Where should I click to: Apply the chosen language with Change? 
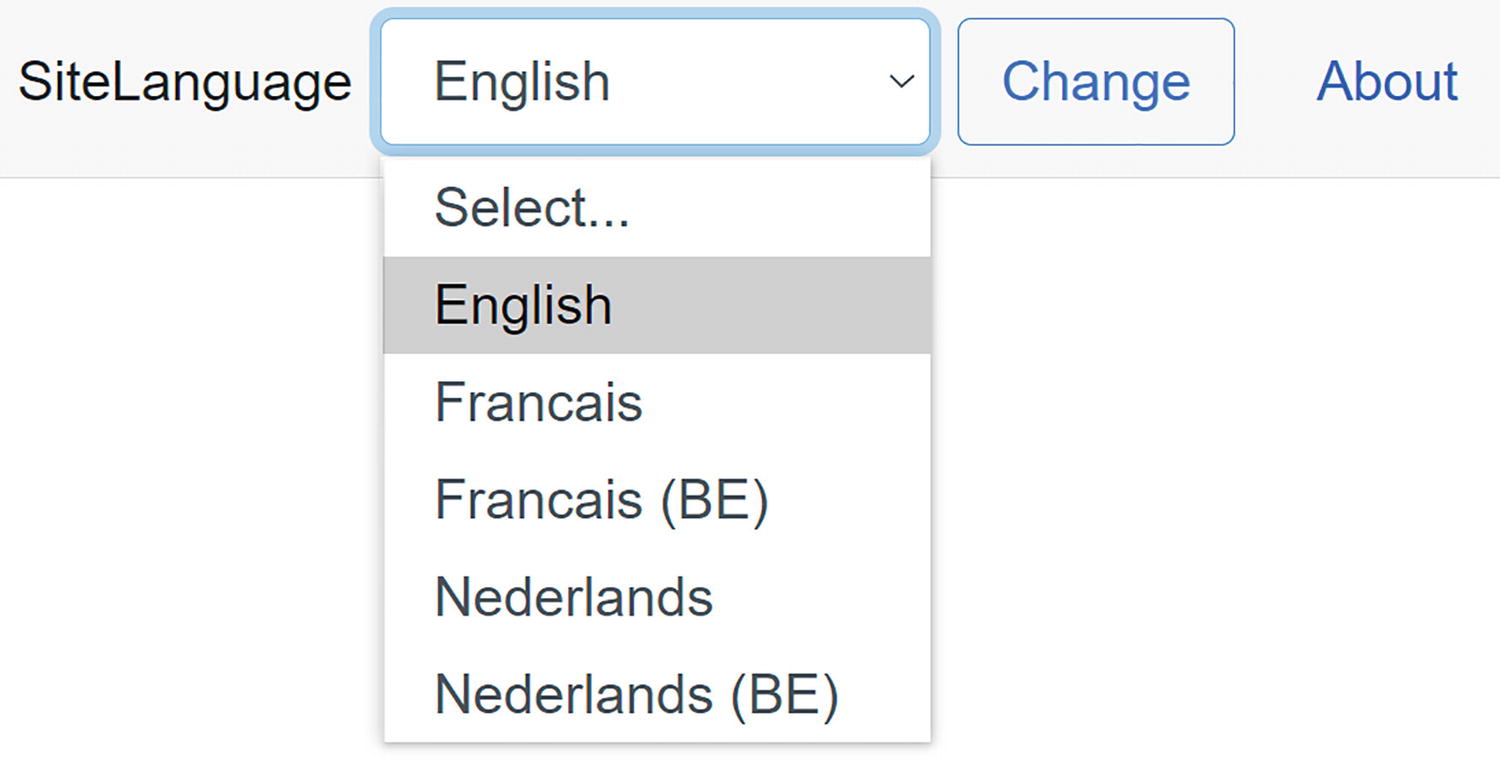tap(1095, 82)
